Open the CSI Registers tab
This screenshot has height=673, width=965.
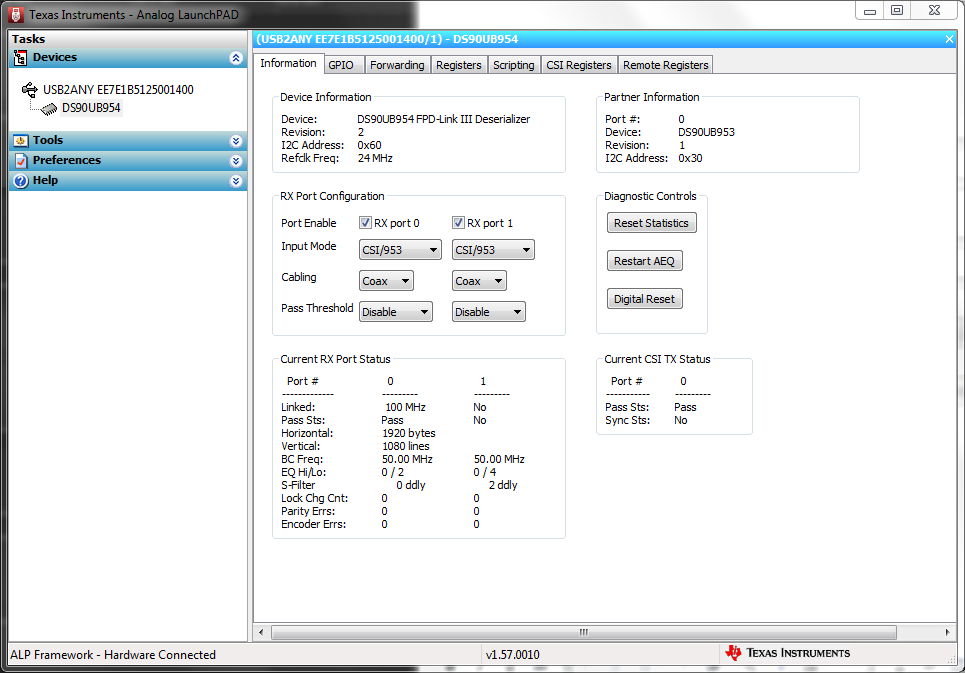pos(579,65)
